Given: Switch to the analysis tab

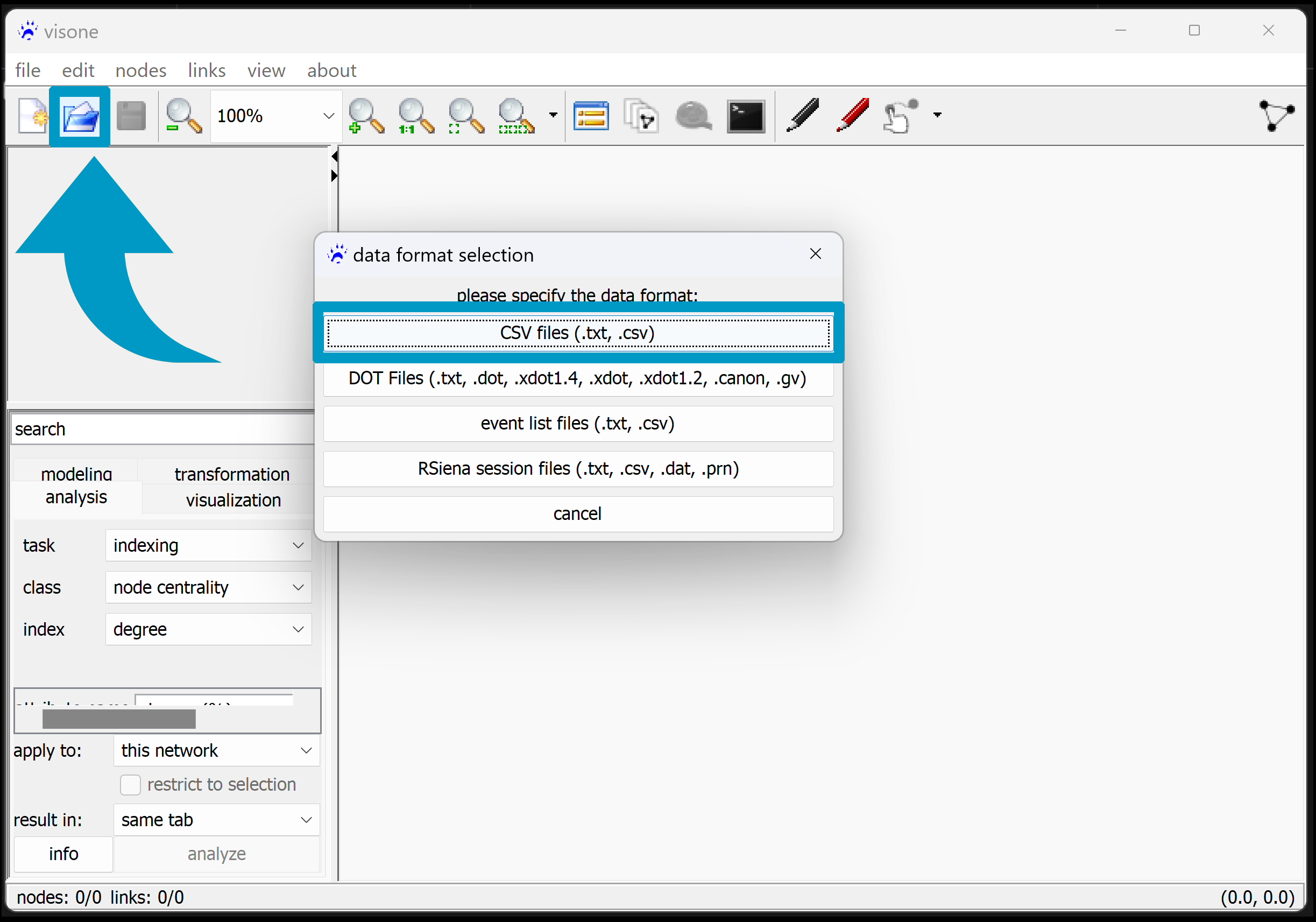Looking at the screenshot, I should [x=76, y=497].
